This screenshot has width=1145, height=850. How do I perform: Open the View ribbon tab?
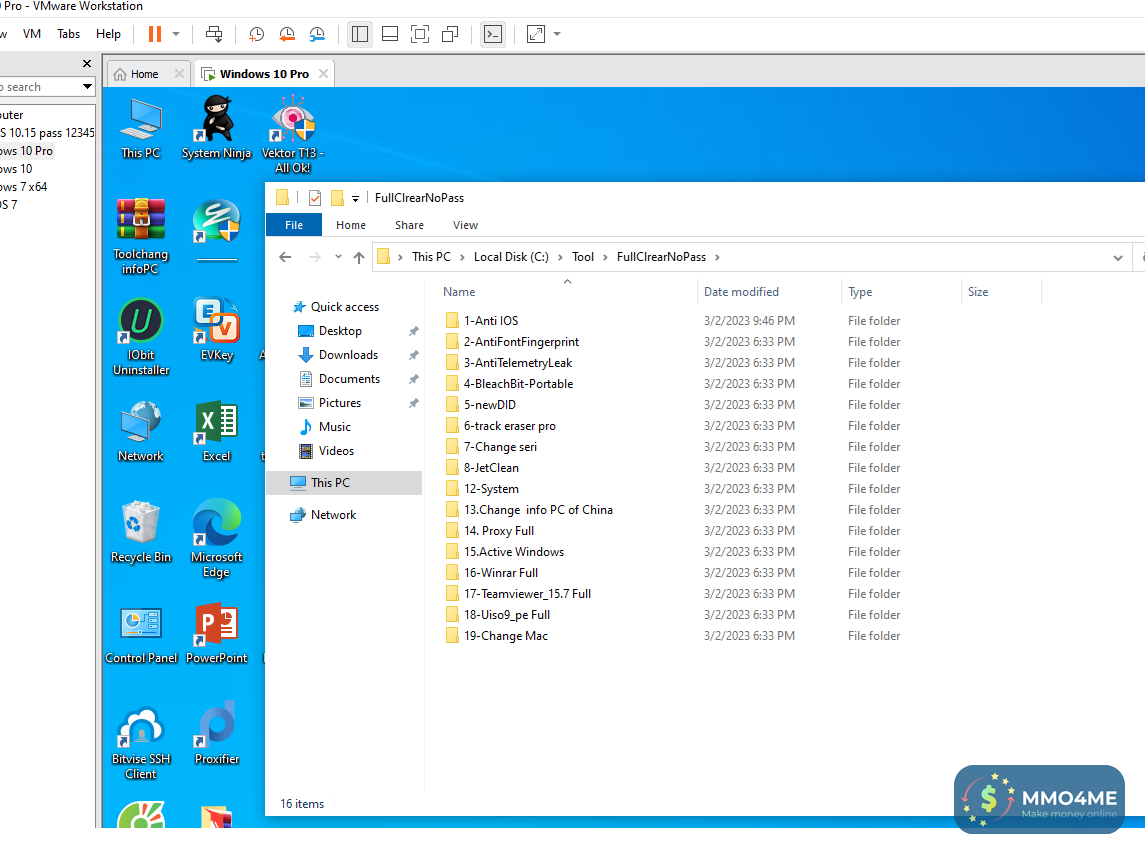pos(465,225)
